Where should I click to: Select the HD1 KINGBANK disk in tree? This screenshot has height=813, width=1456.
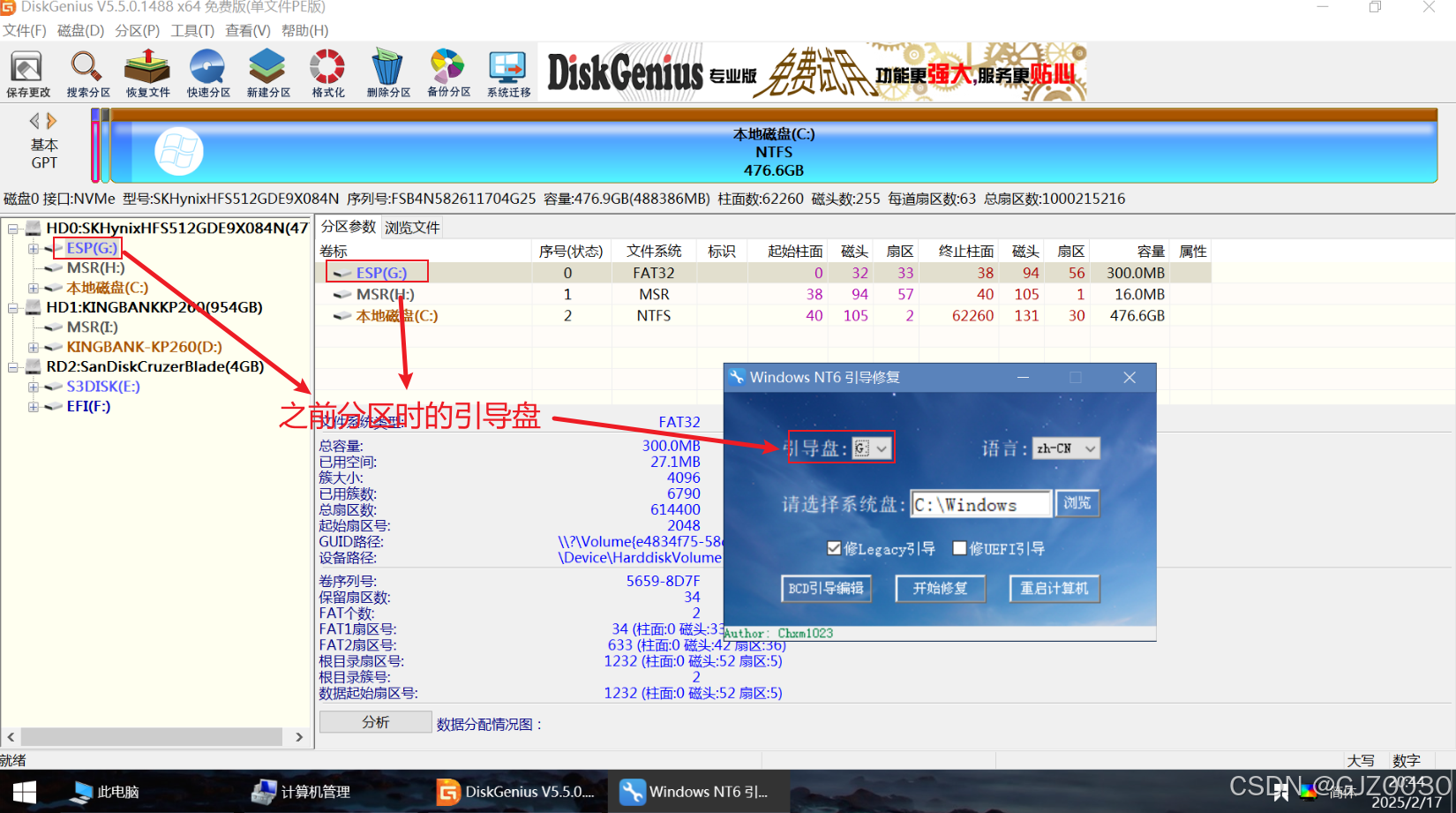pyautogui.click(x=154, y=307)
